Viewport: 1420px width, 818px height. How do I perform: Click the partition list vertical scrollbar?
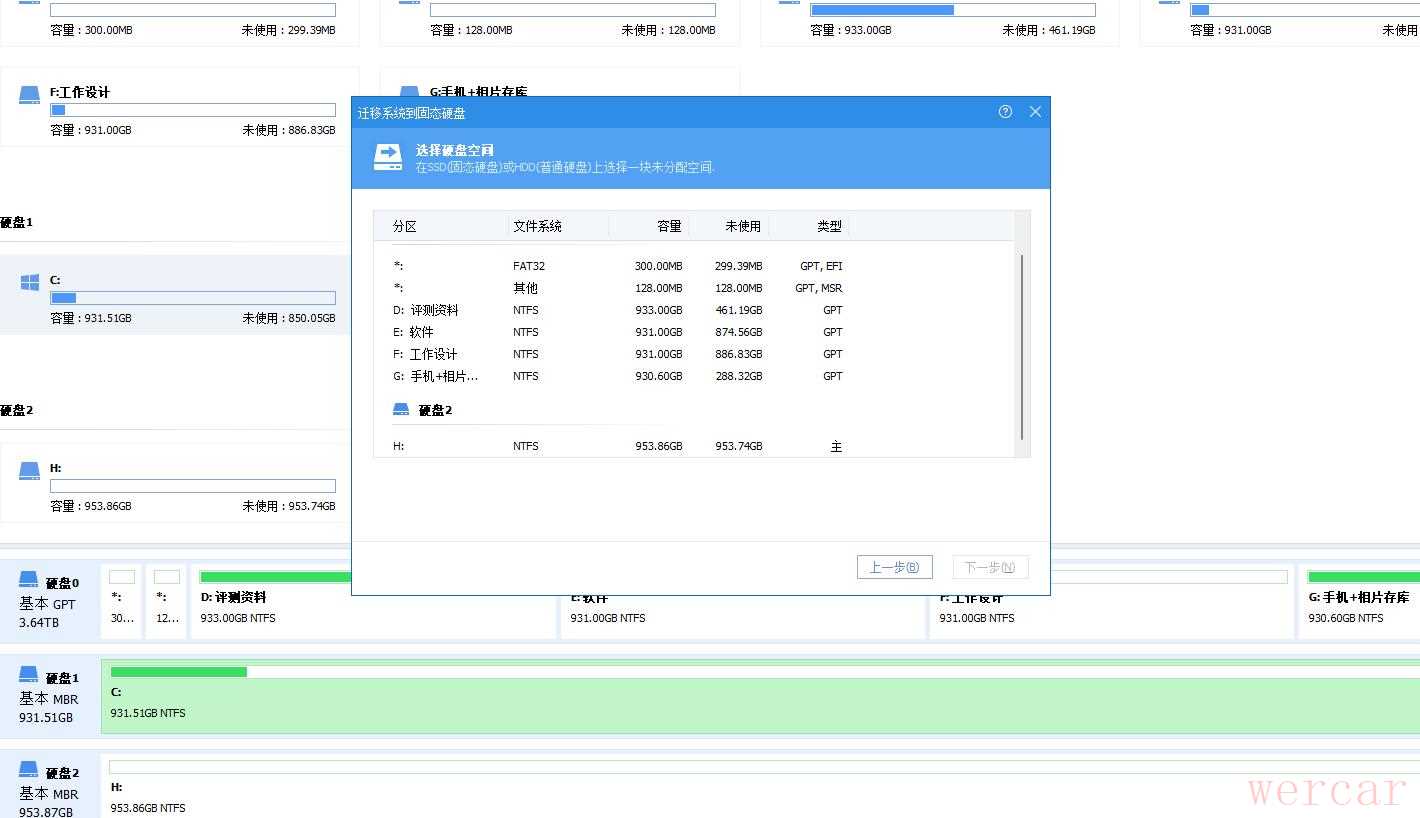point(1021,345)
